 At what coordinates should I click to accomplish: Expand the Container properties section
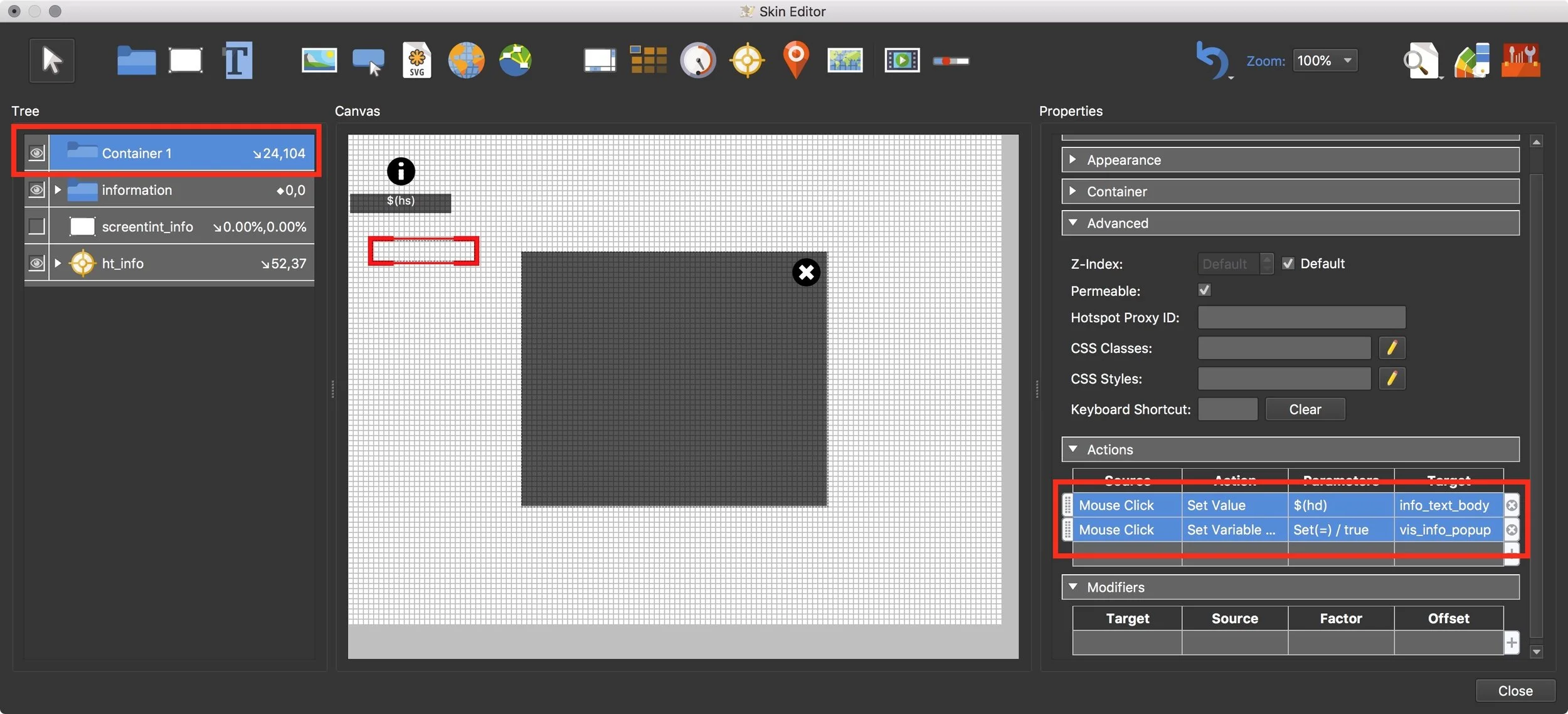(x=1073, y=191)
